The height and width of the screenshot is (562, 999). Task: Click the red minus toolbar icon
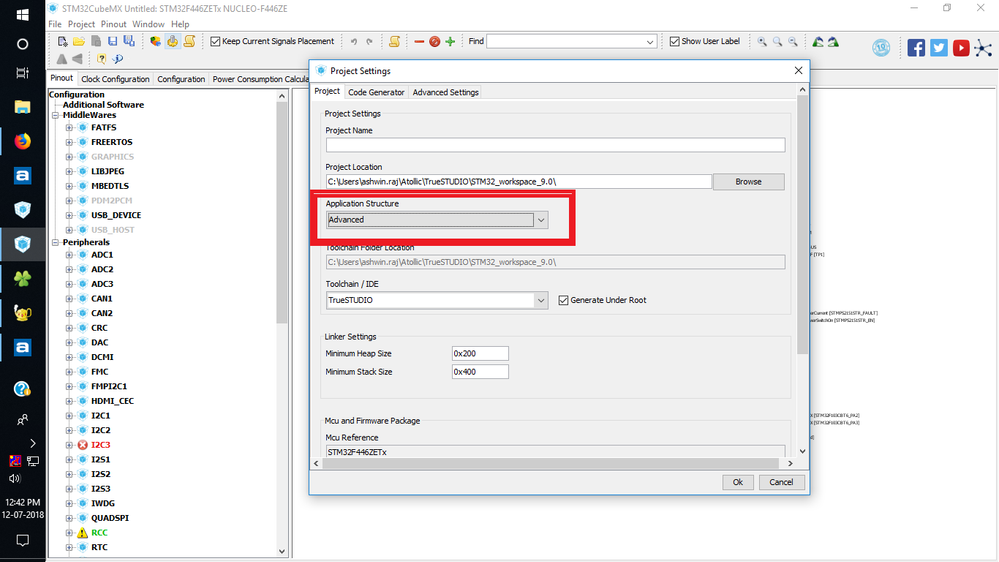[419, 41]
